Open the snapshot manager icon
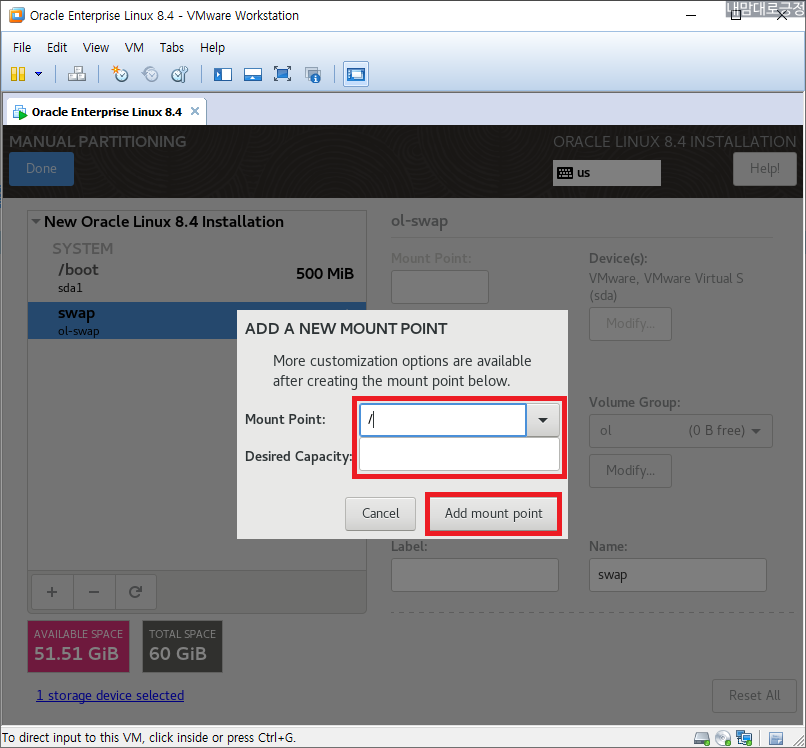Viewport: 806px width, 748px height. (179, 74)
